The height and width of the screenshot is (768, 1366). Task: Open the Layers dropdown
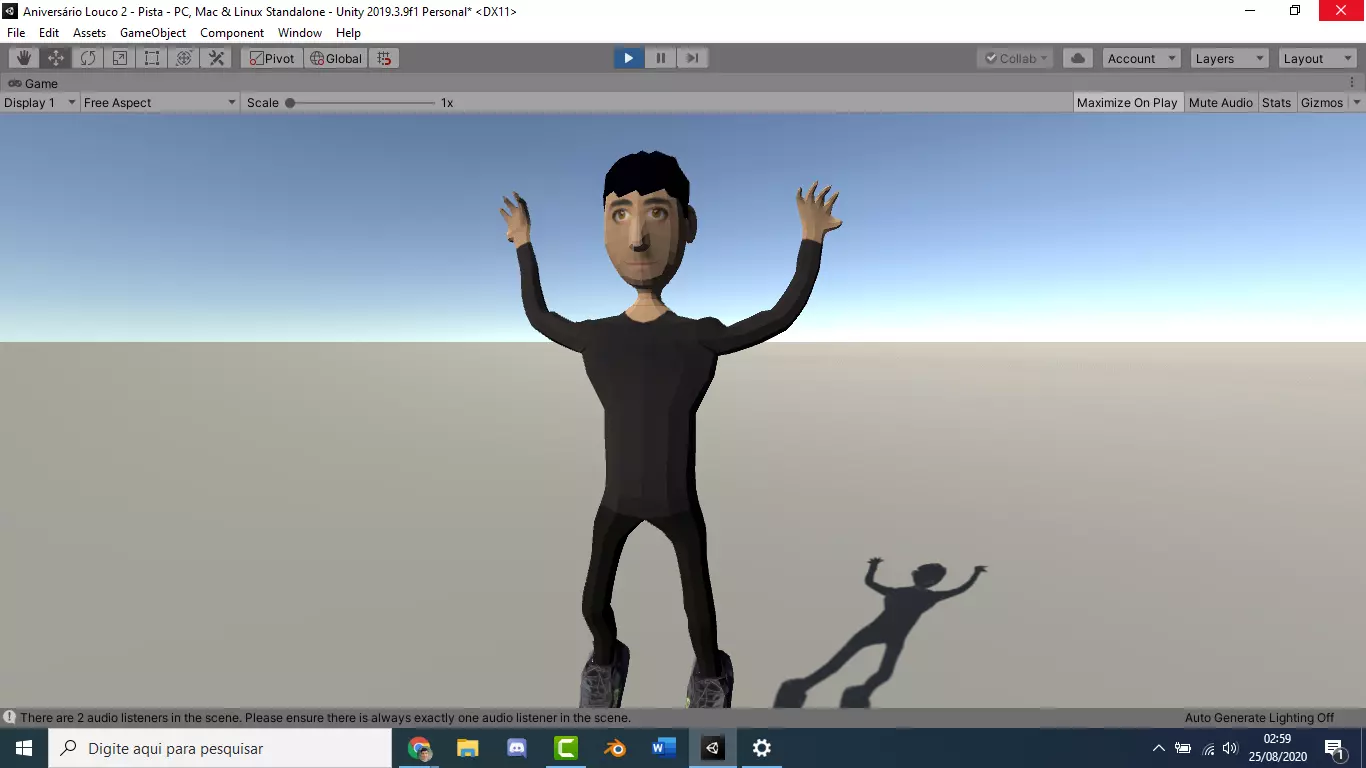pos(1229,58)
